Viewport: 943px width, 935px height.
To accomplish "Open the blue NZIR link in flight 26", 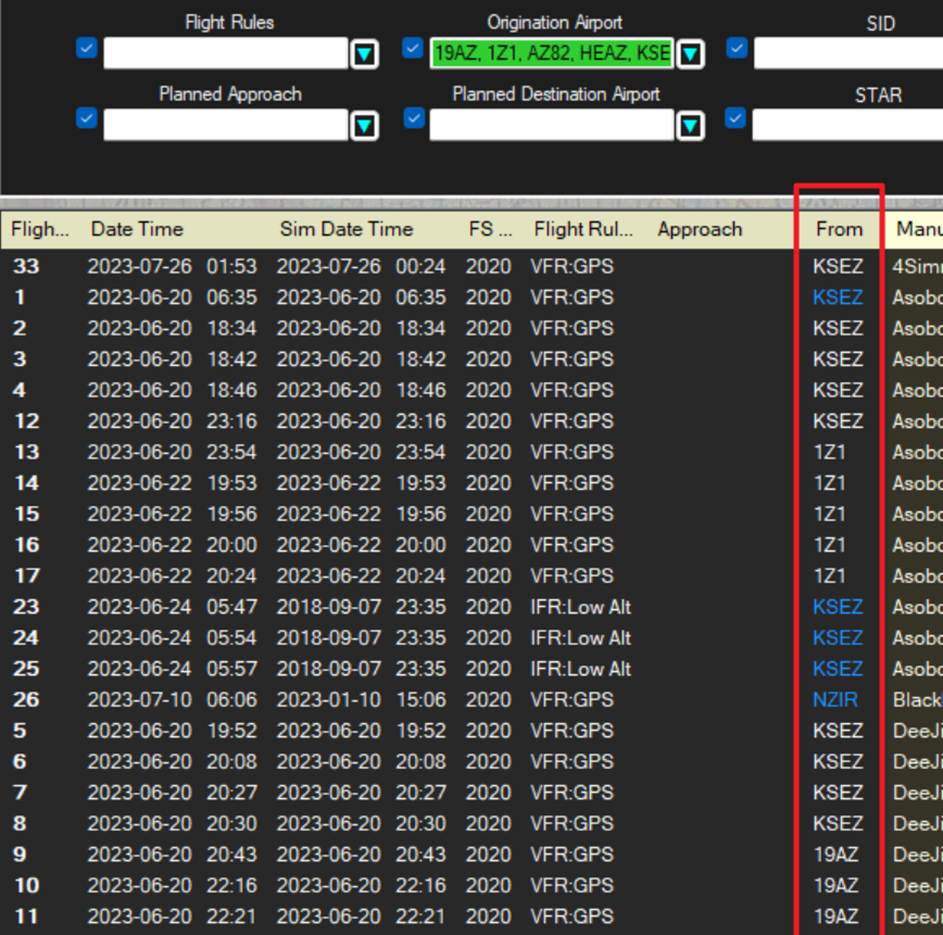I will 835,699.
